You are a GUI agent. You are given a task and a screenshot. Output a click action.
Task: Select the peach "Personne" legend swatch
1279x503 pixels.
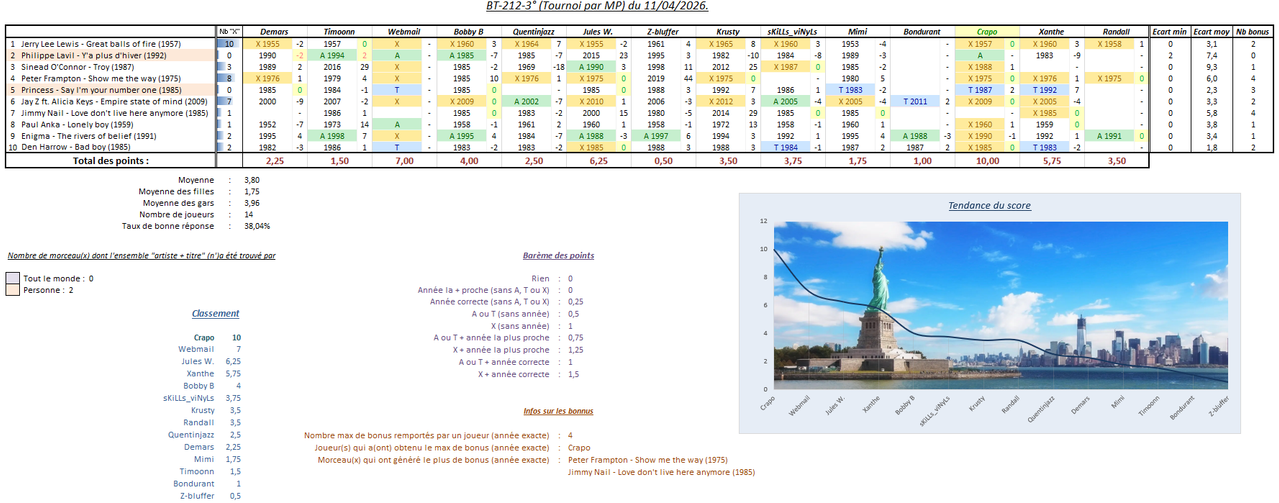click(13, 290)
